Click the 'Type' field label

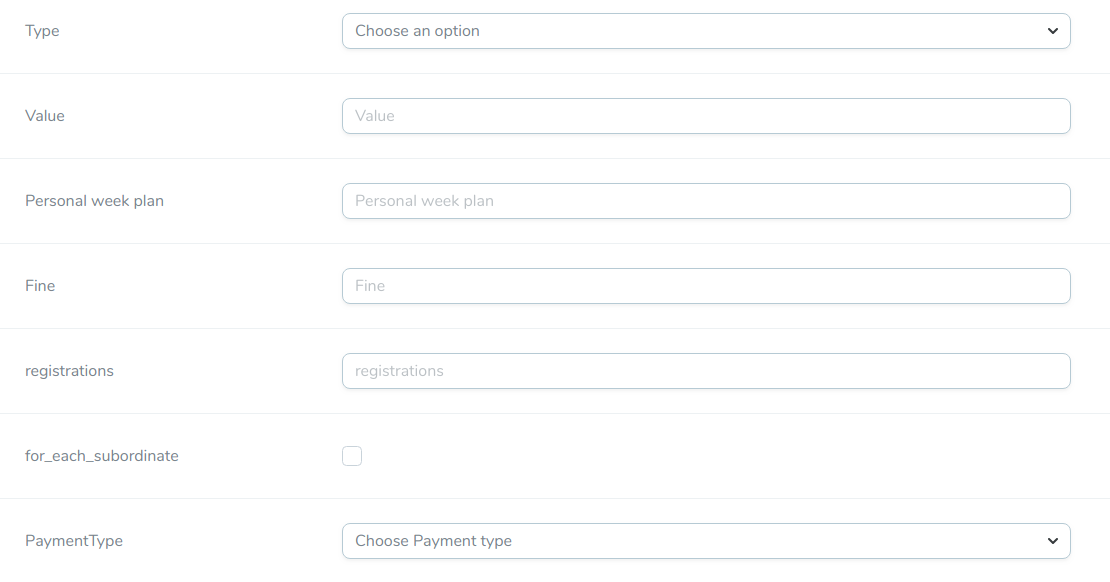(x=42, y=31)
